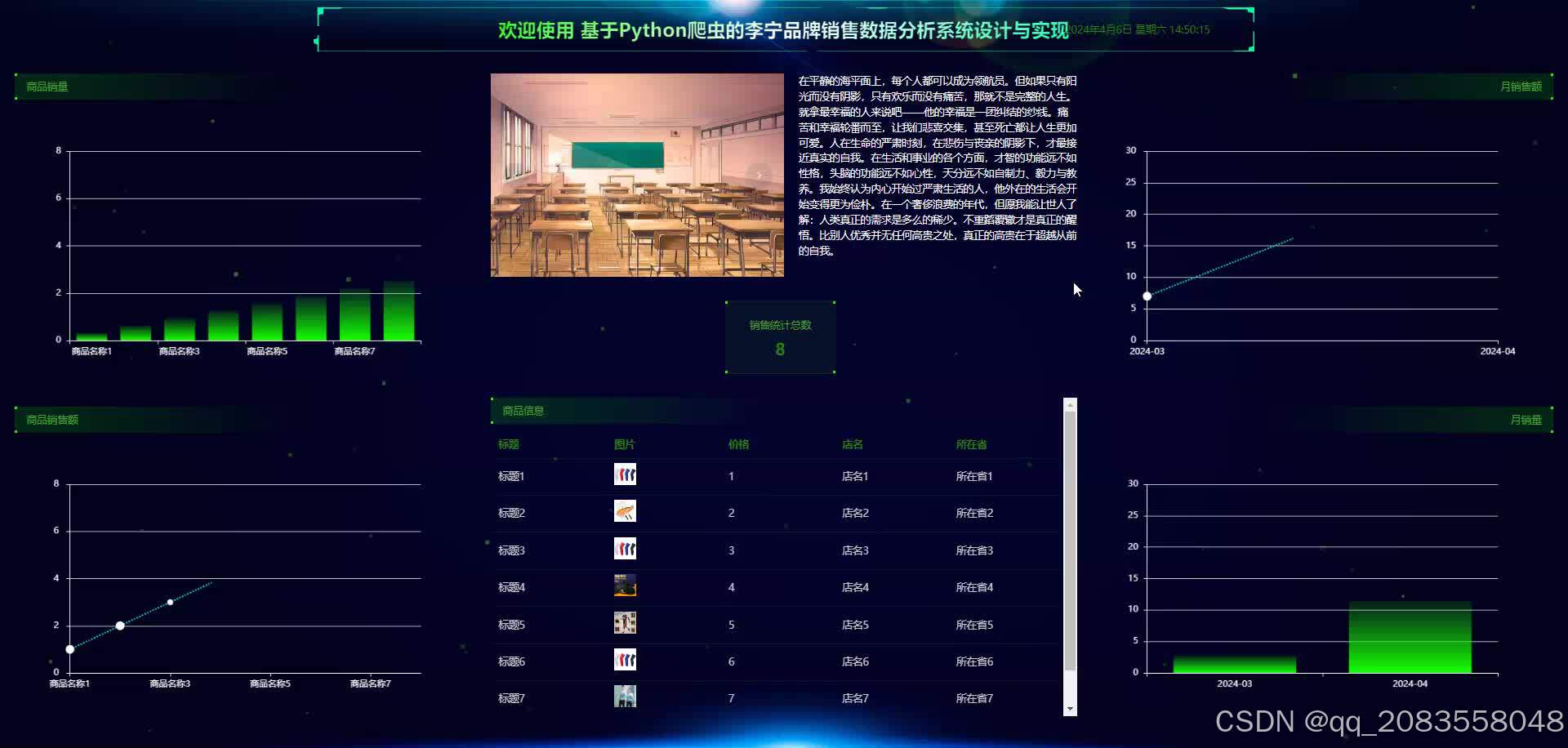Select the 标题1 cell
The height and width of the screenshot is (748, 1568).
(x=511, y=476)
